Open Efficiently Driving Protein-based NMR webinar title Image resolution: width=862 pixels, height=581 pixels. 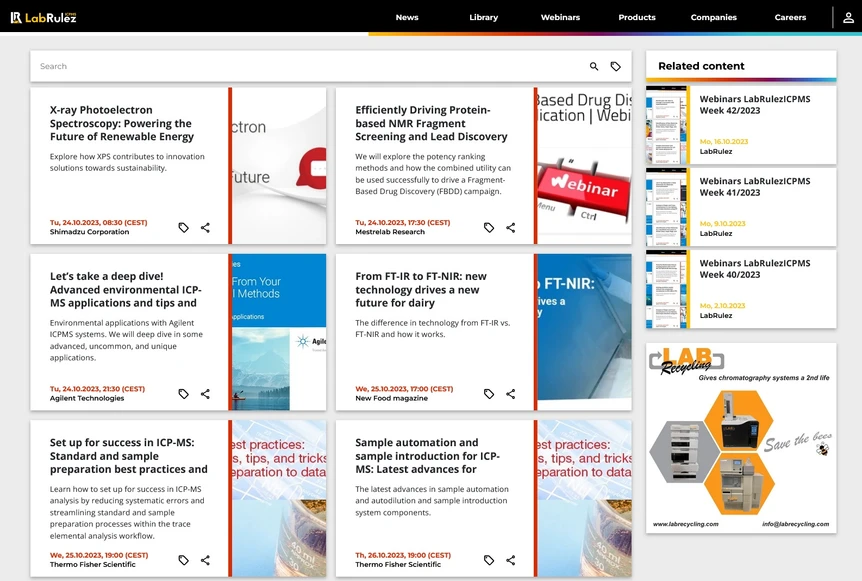click(x=431, y=123)
